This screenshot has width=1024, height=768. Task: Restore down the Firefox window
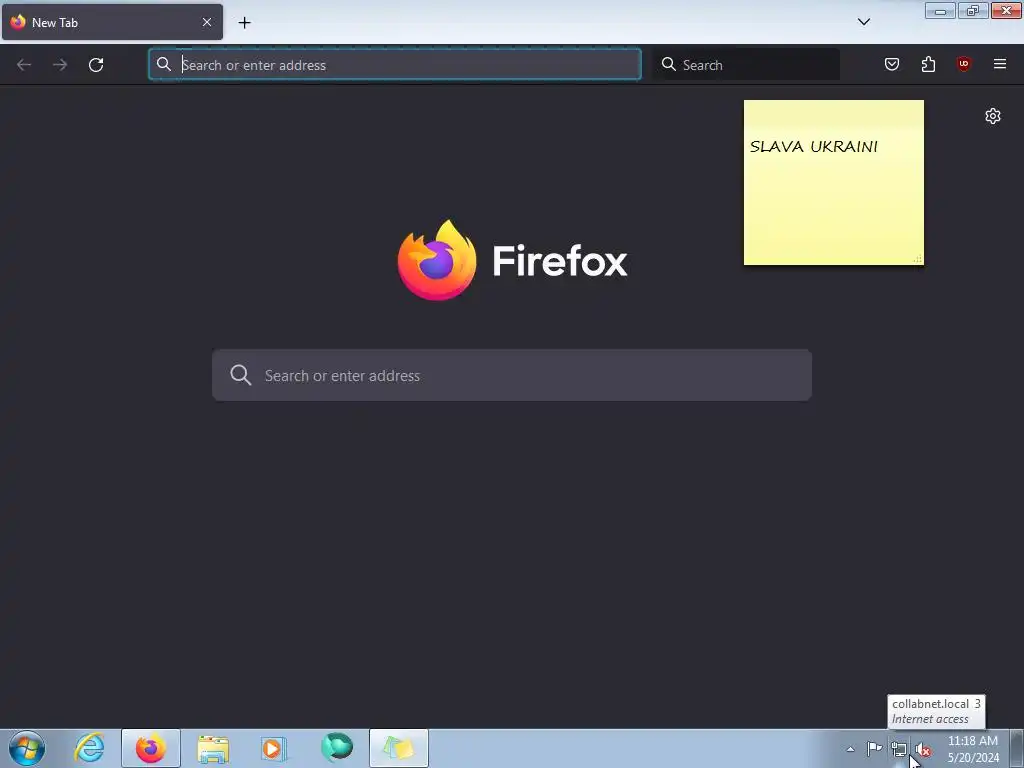[x=973, y=11]
